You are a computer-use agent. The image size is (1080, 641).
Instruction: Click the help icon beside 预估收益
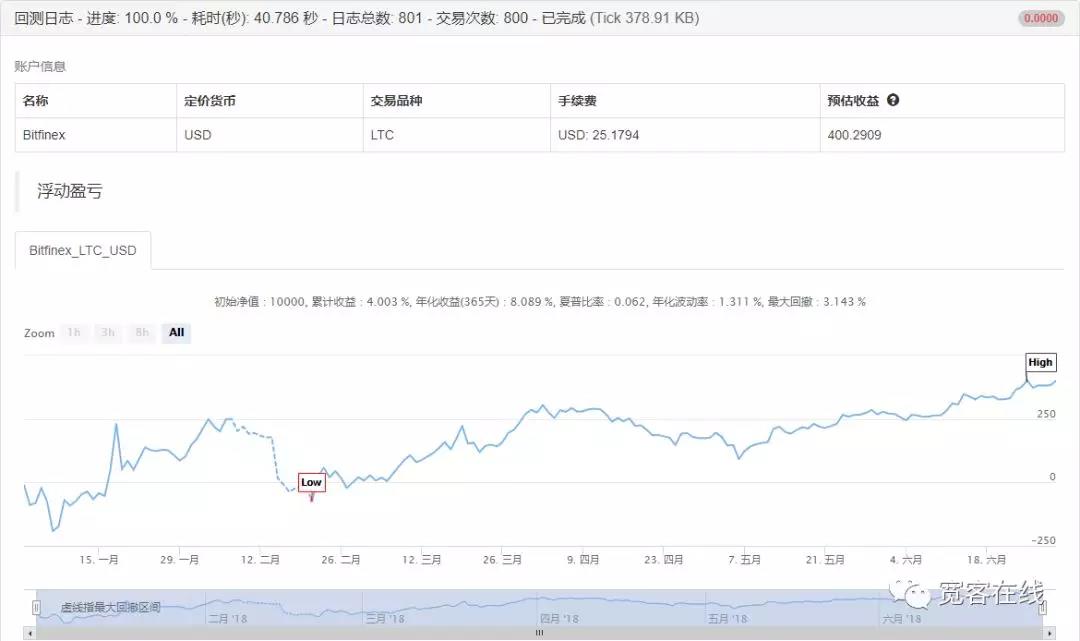pos(893,101)
